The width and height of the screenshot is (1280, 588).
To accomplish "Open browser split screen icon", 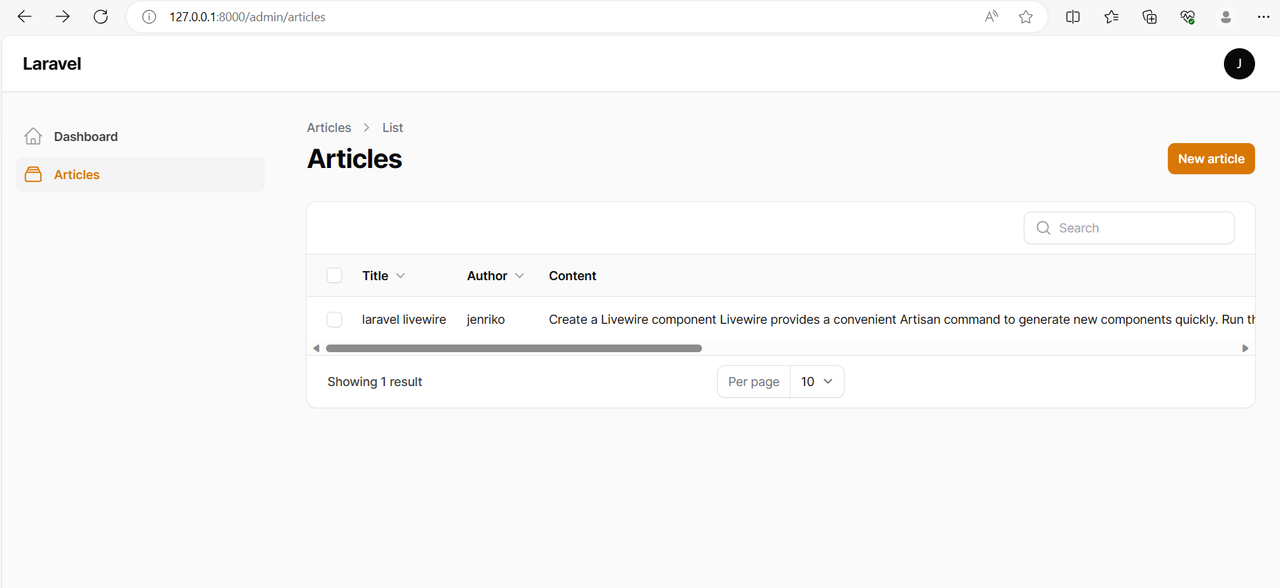I will (1073, 17).
